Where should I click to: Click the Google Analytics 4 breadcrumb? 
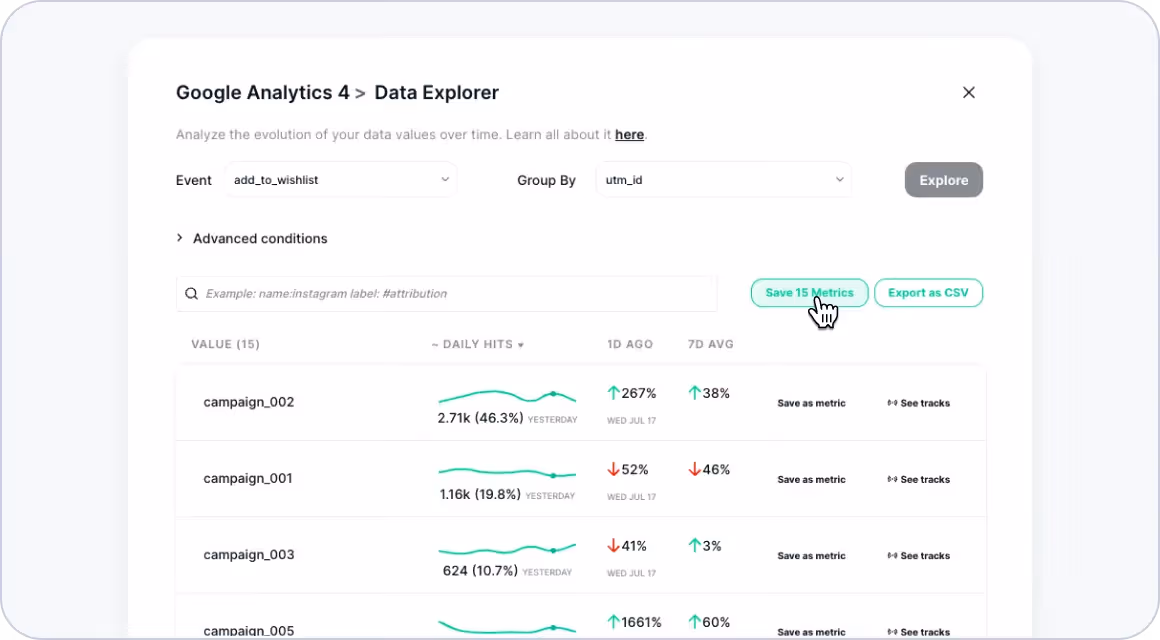[262, 92]
